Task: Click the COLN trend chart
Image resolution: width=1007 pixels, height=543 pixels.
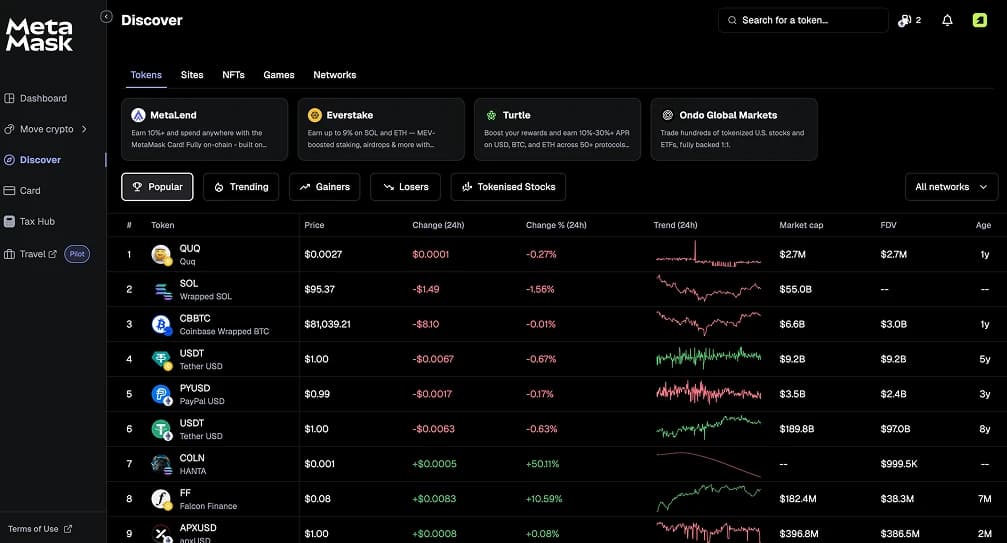Action: (708, 464)
